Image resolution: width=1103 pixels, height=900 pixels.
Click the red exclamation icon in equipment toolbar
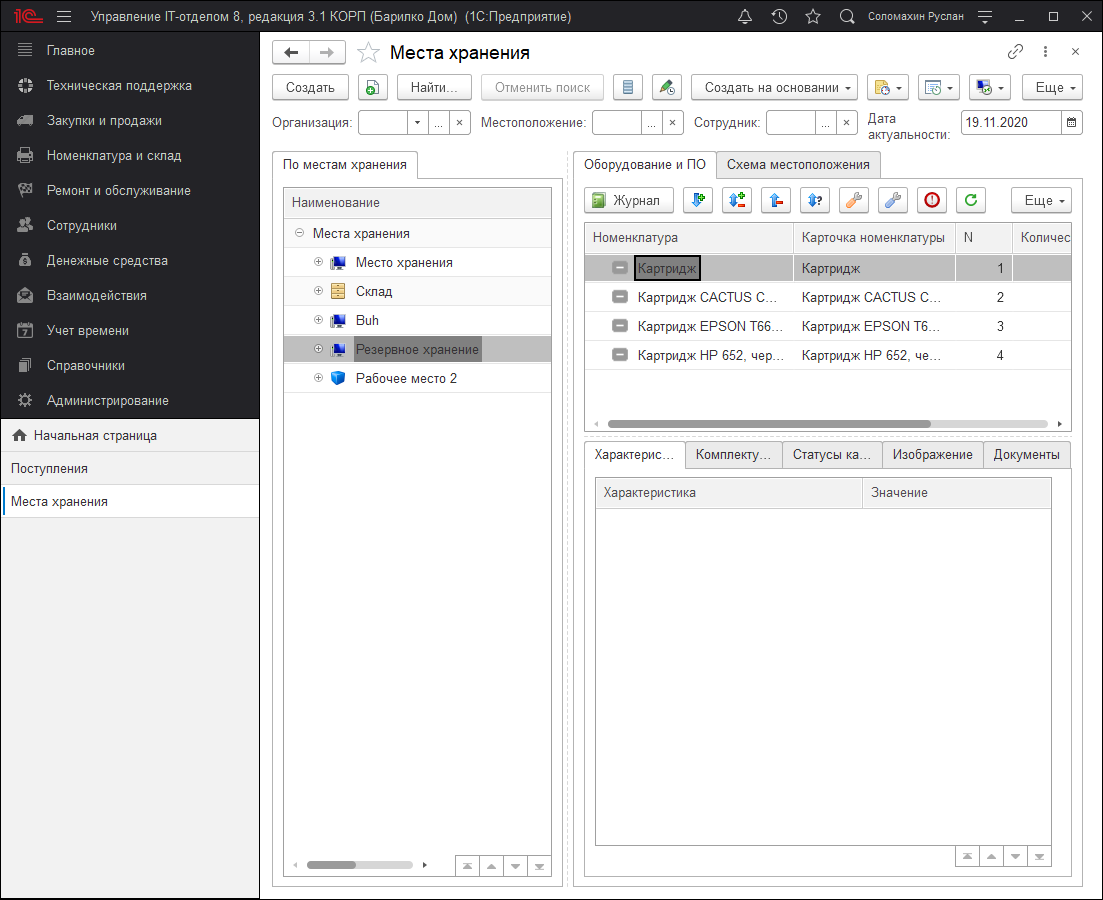coord(932,200)
